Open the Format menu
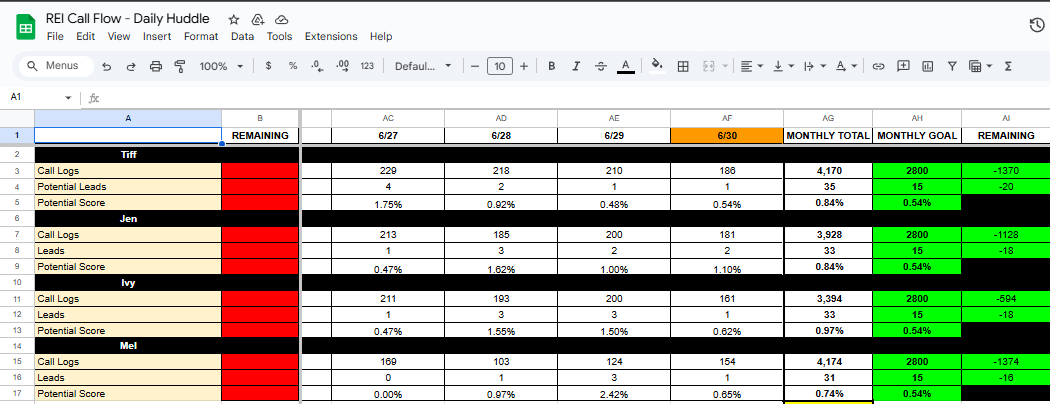The height and width of the screenshot is (404, 1050). click(x=201, y=36)
